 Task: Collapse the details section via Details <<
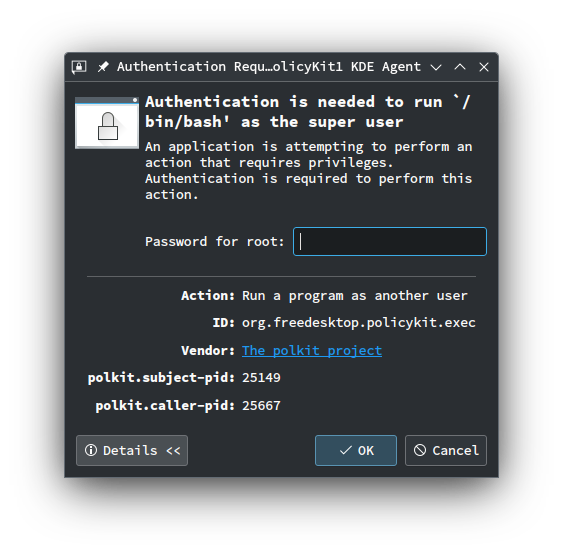click(x=132, y=450)
